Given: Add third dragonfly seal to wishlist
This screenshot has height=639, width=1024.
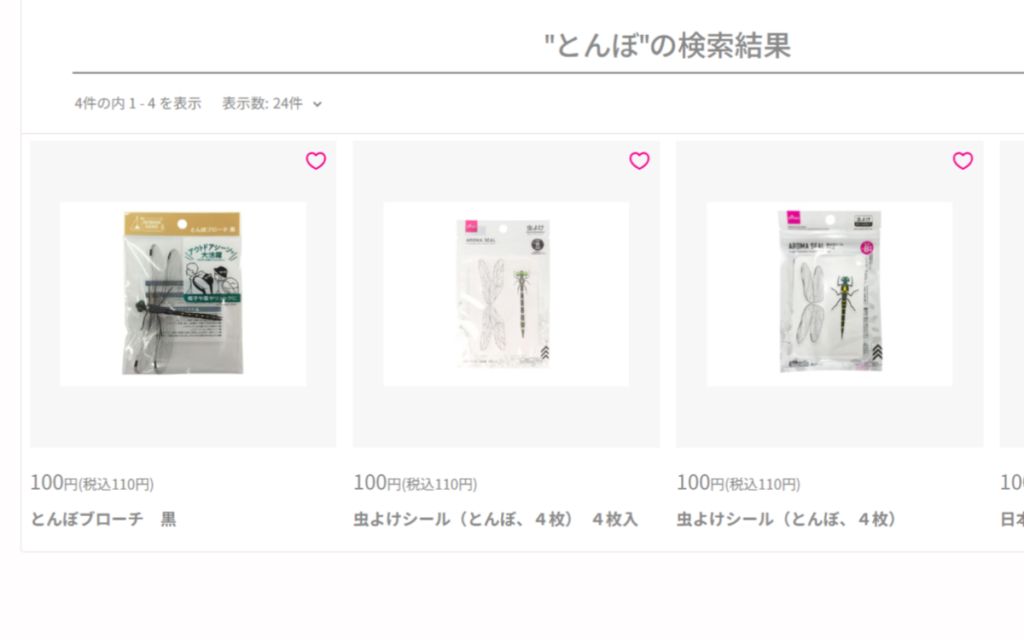Looking at the screenshot, I should [x=963, y=161].
